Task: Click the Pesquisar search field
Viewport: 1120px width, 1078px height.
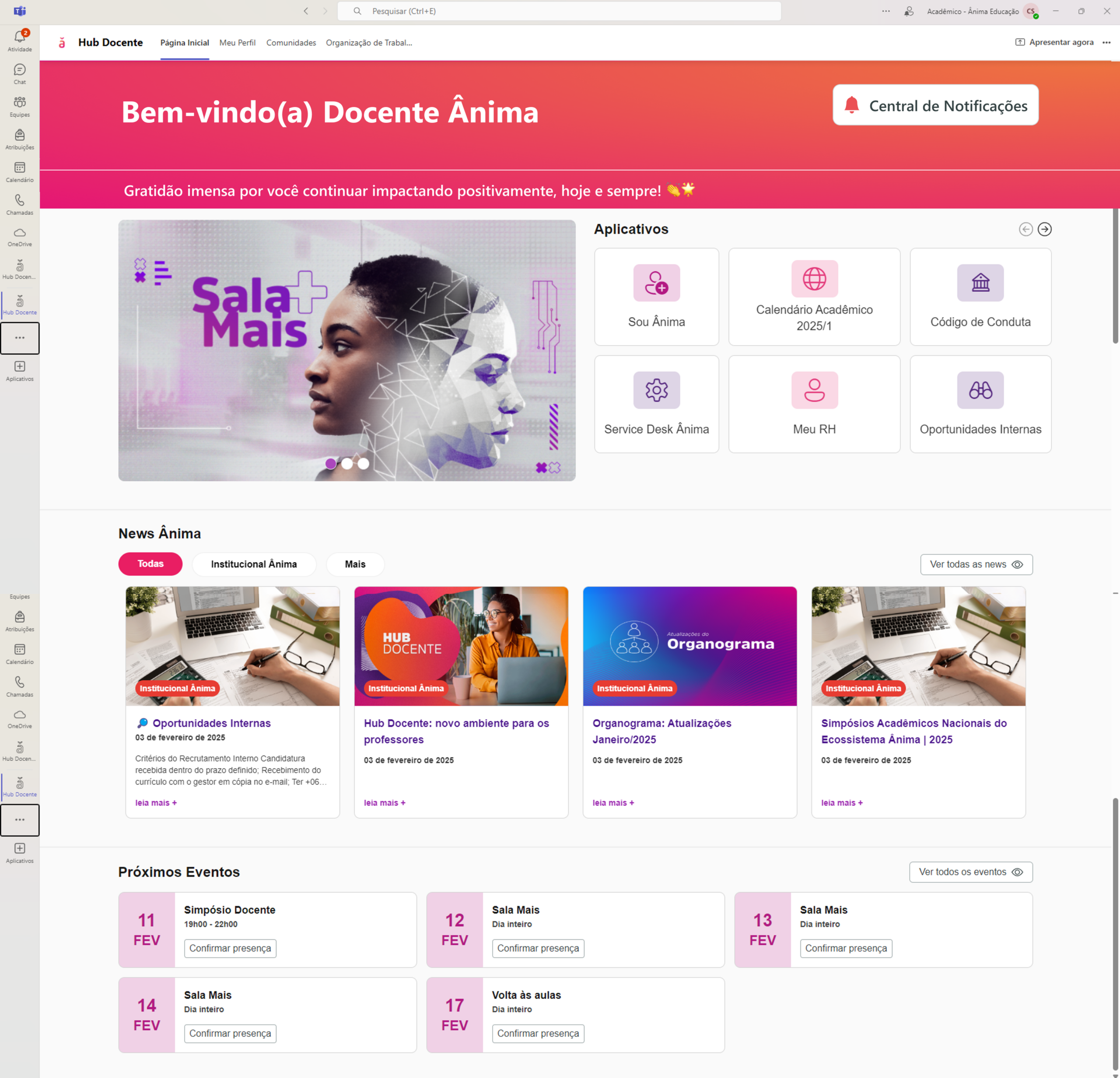Action: [x=558, y=11]
